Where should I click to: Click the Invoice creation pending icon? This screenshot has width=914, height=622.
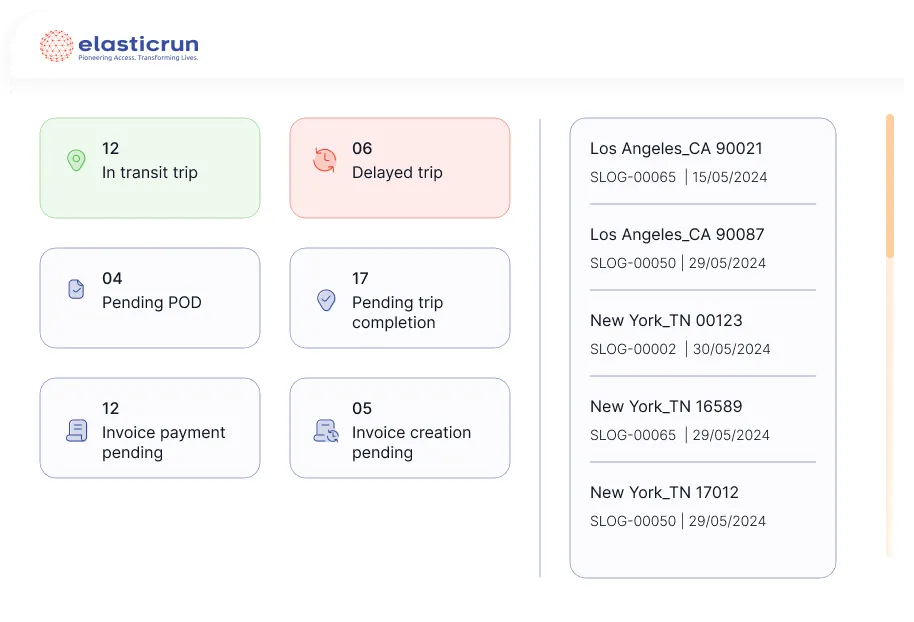pos(325,430)
